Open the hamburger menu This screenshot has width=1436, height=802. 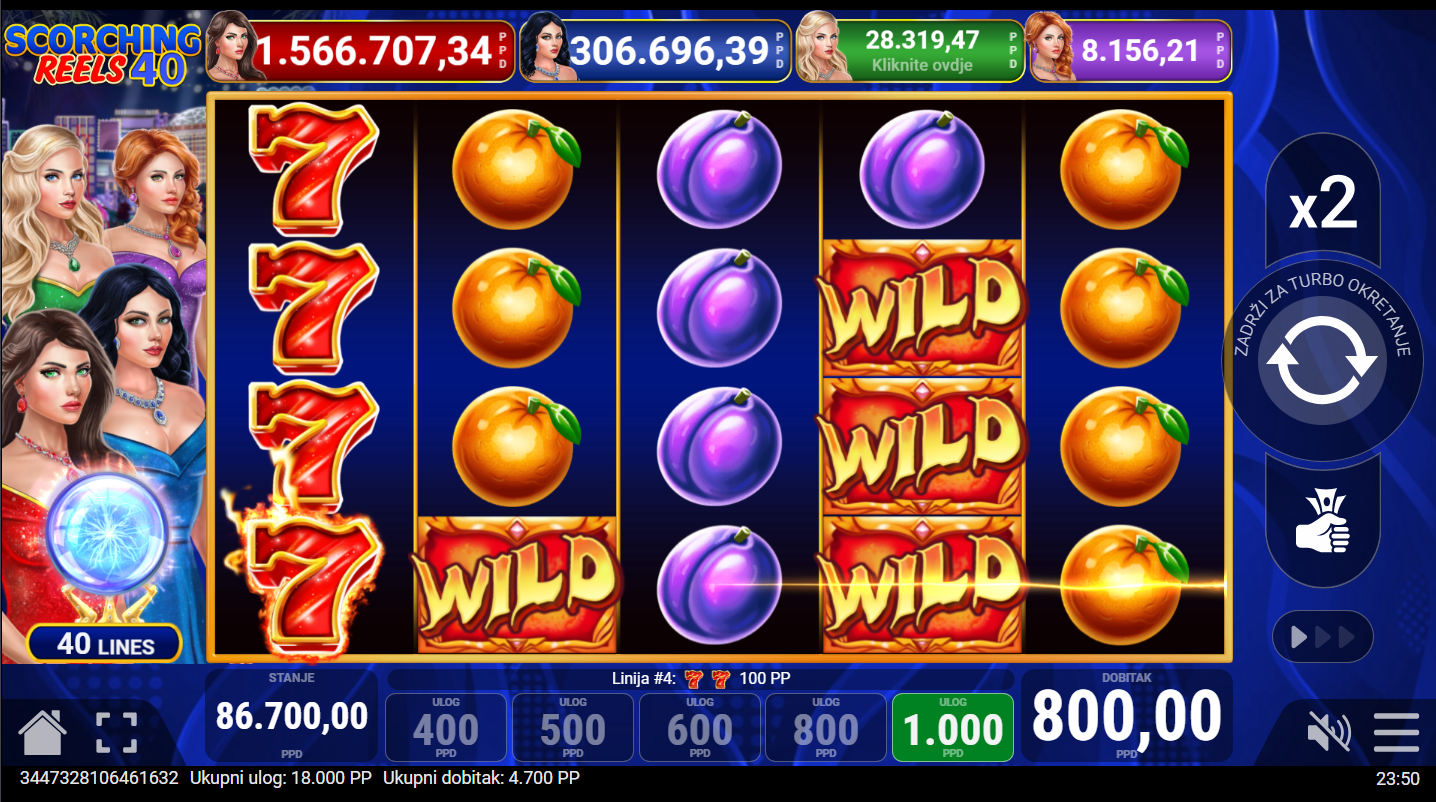click(1396, 732)
